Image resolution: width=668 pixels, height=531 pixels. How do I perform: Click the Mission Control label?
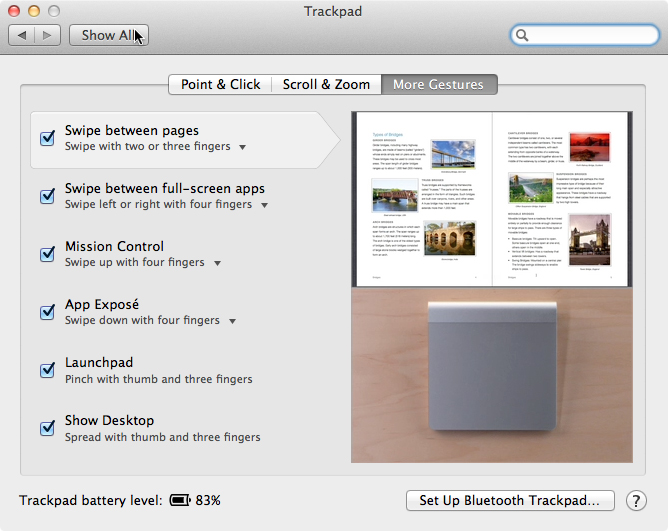(114, 246)
